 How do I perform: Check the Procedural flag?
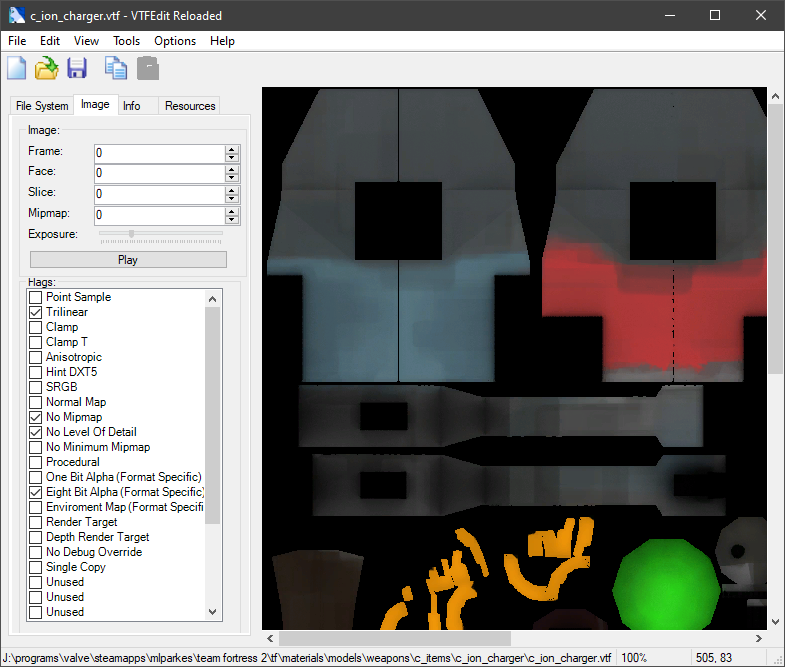coord(36,462)
